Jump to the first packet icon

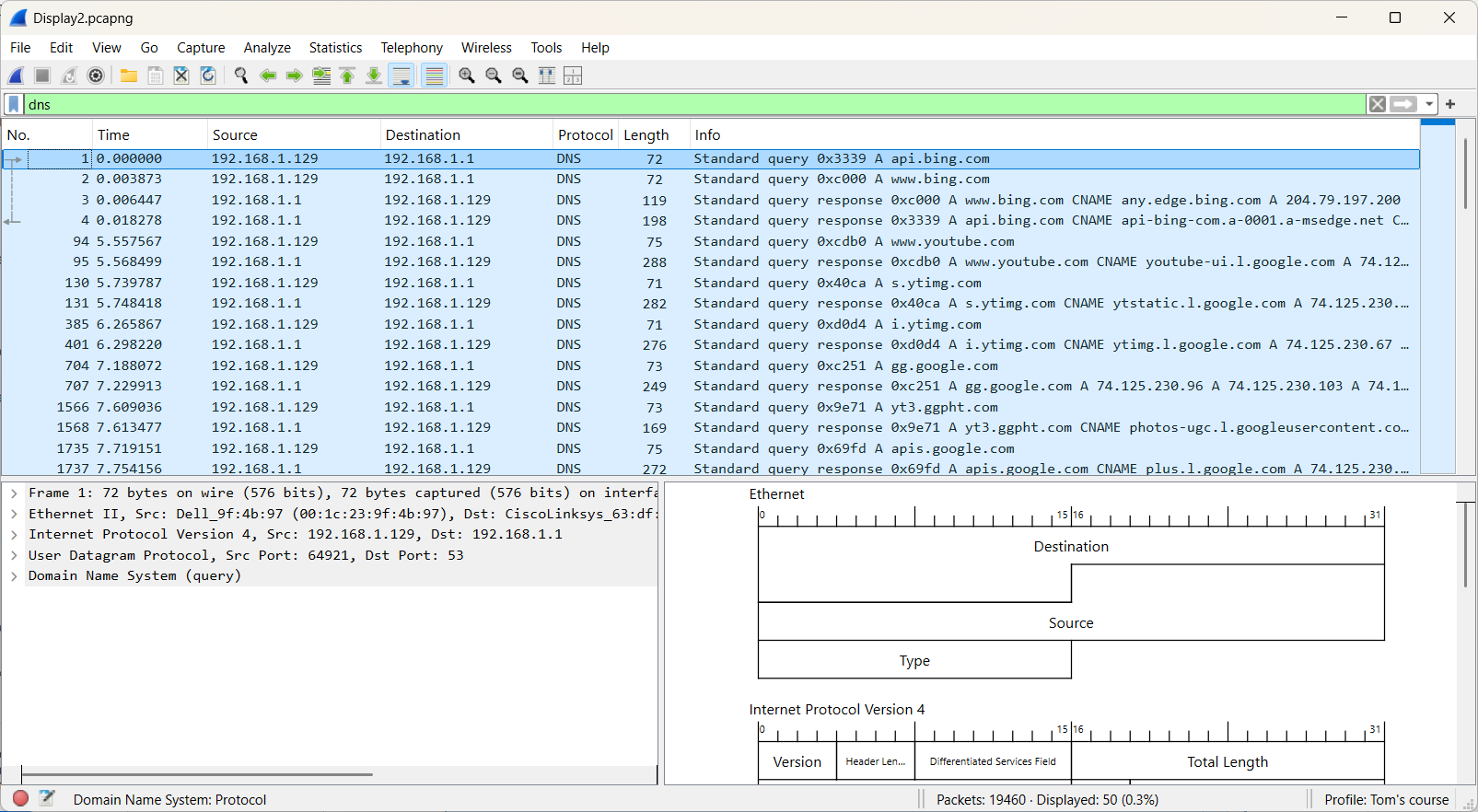tap(347, 75)
